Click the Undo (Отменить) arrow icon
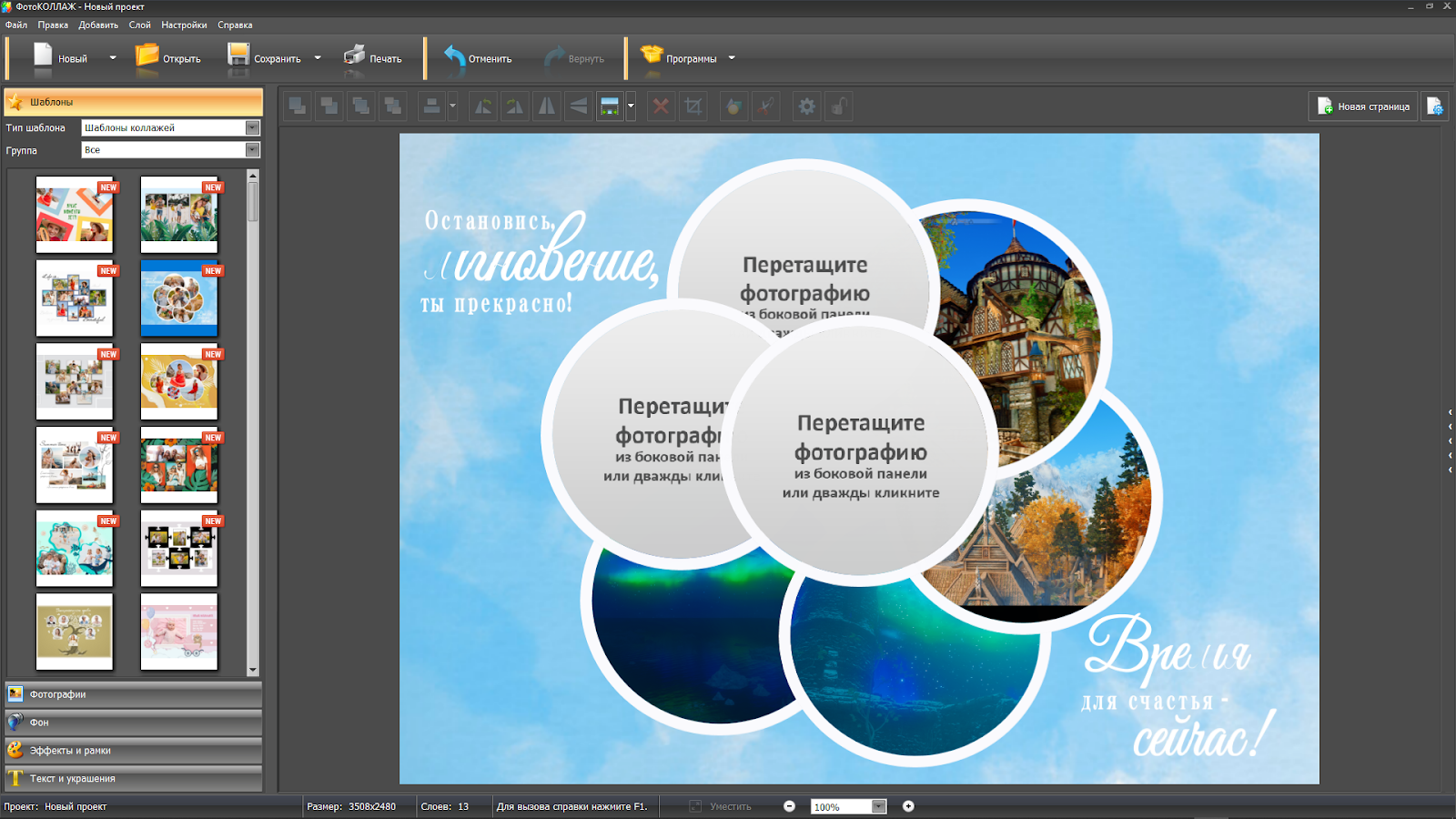 coord(454,56)
